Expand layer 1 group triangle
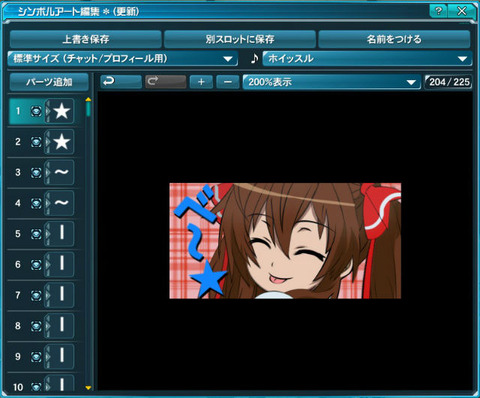This screenshot has width=480, height=398. 47,111
